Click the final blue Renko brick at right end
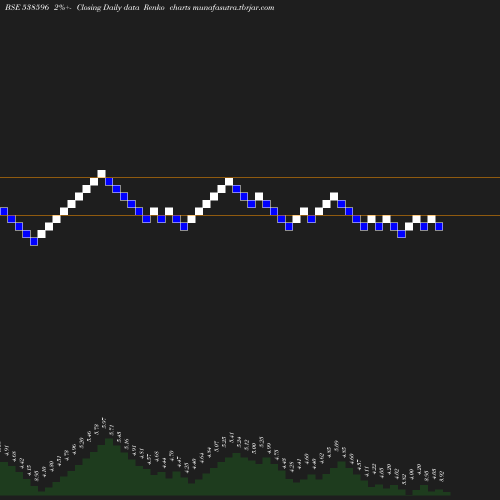Screen dimensions: 500x500 tap(439, 227)
